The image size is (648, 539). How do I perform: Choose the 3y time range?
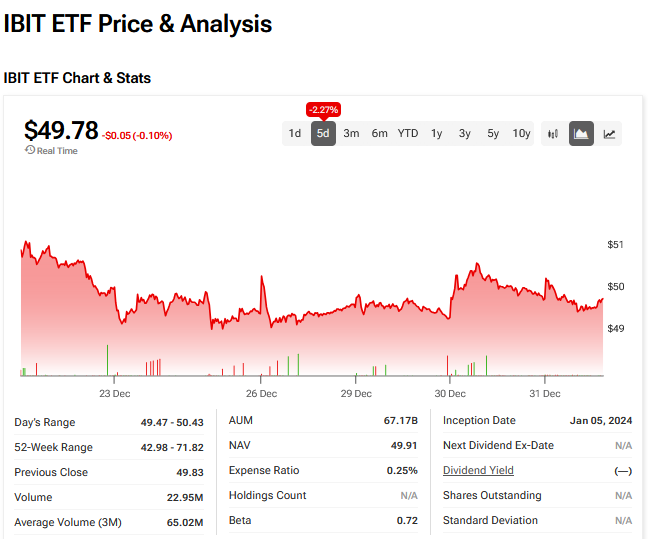pos(465,133)
